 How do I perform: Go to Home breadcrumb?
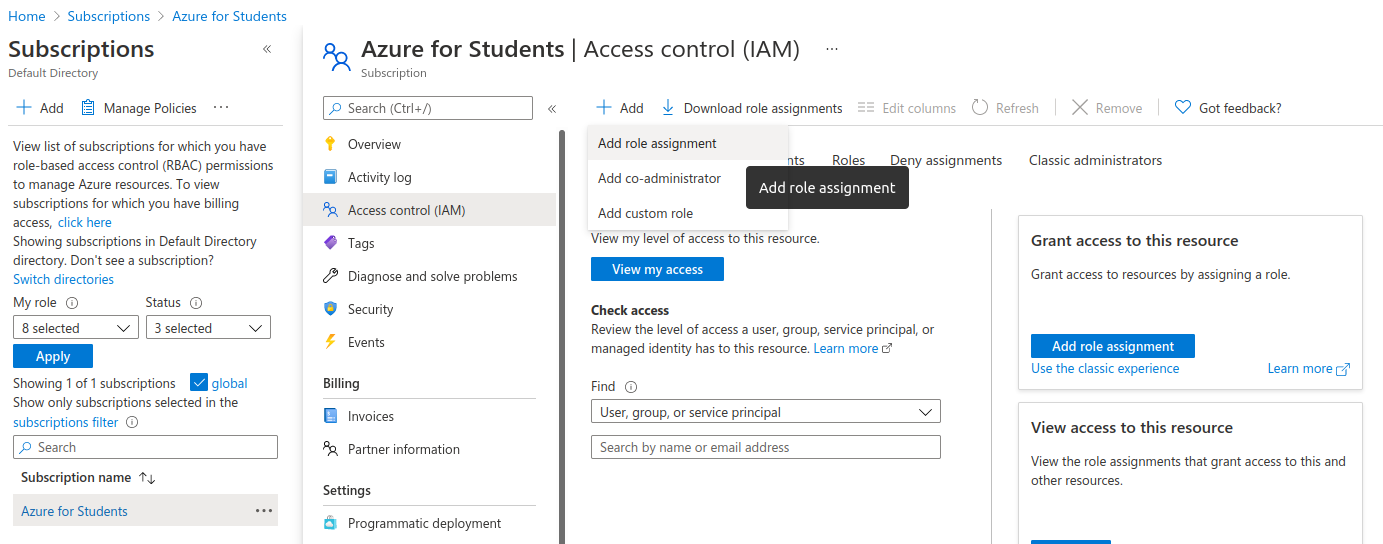pyautogui.click(x=27, y=16)
